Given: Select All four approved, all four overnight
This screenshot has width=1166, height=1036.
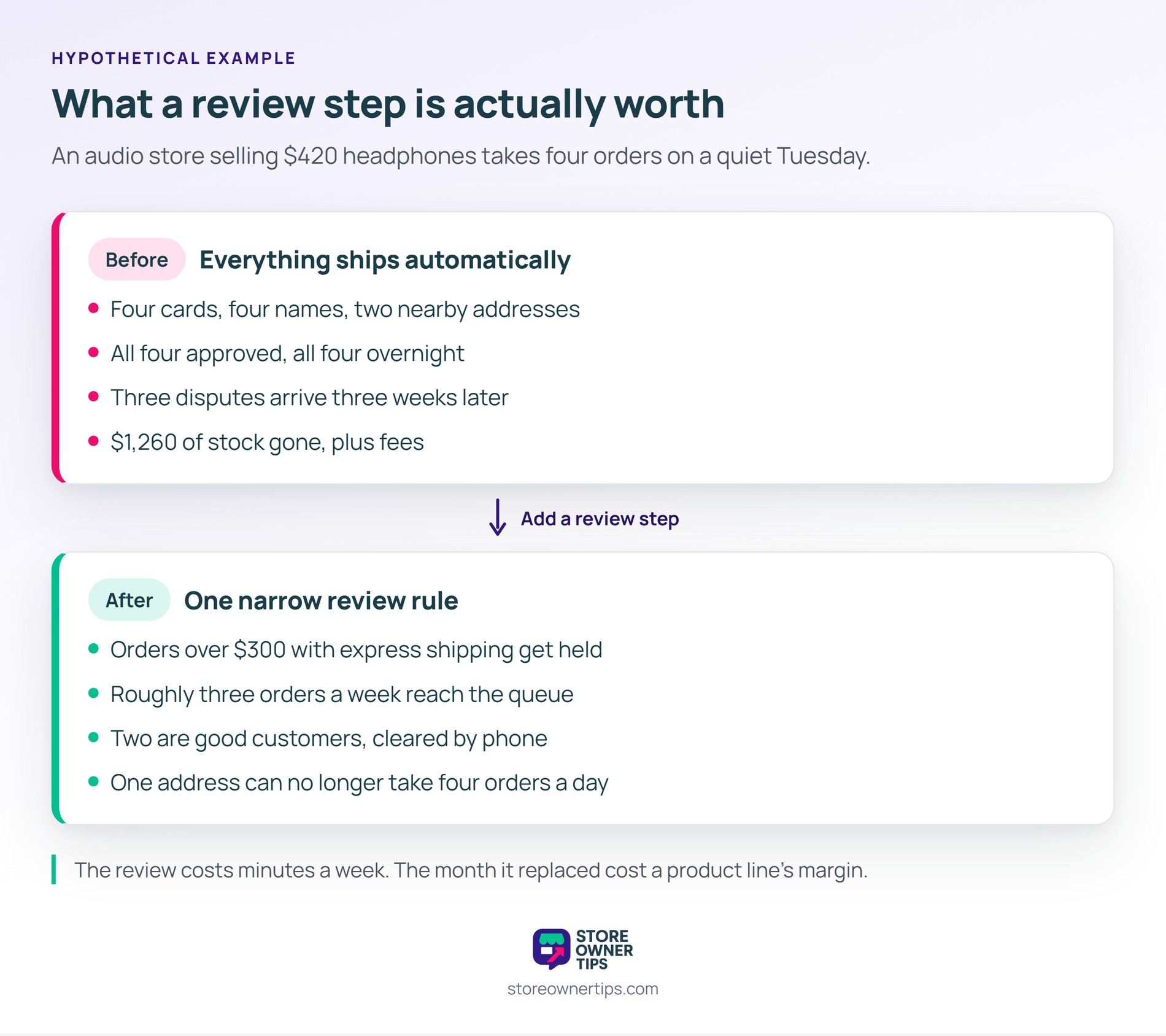Looking at the screenshot, I should 287,354.
